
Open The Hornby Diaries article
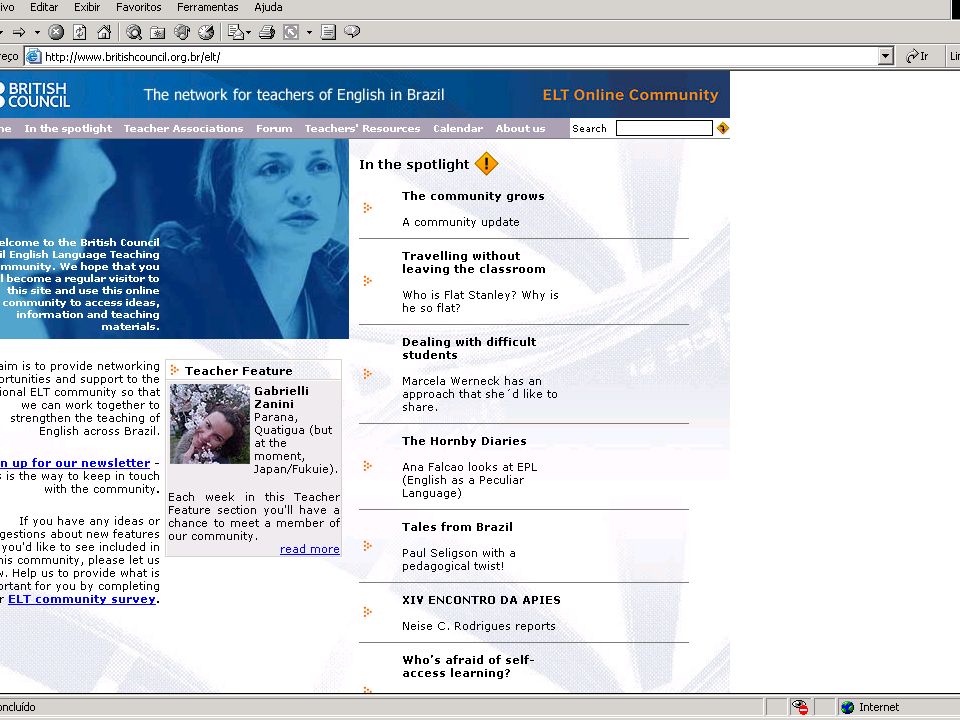click(x=464, y=441)
